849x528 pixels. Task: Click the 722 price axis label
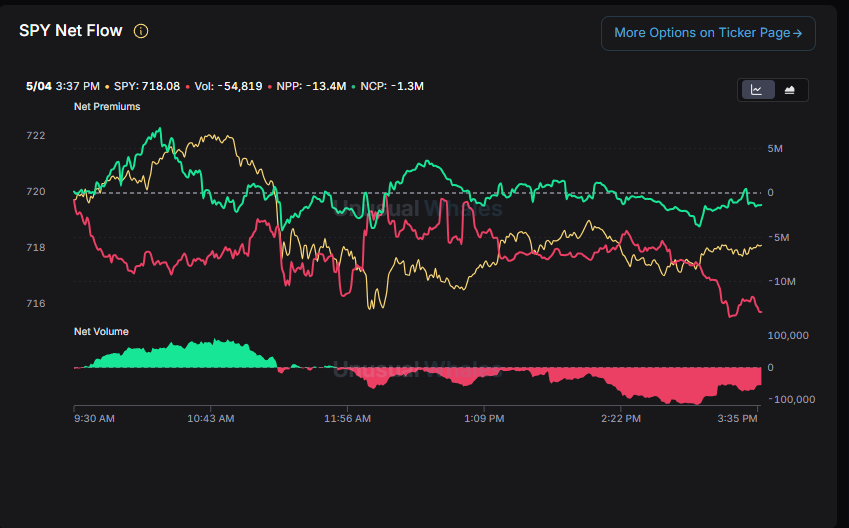tap(36, 135)
